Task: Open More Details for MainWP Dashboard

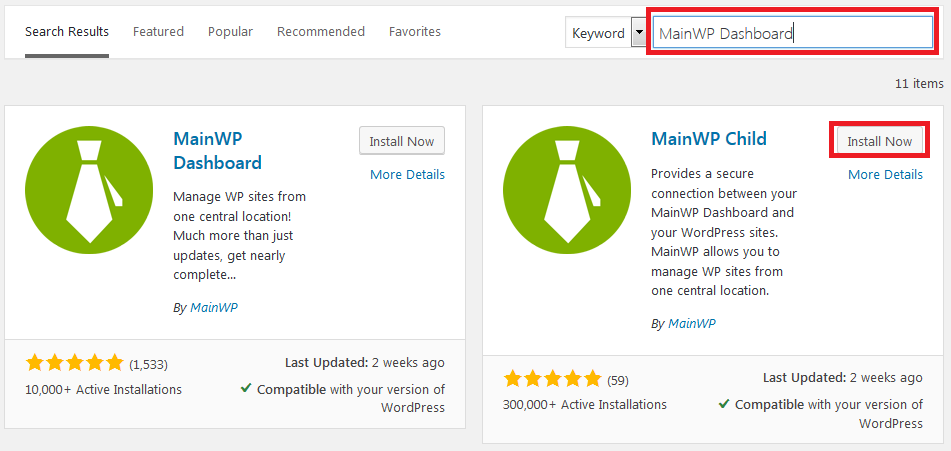Action: [407, 175]
